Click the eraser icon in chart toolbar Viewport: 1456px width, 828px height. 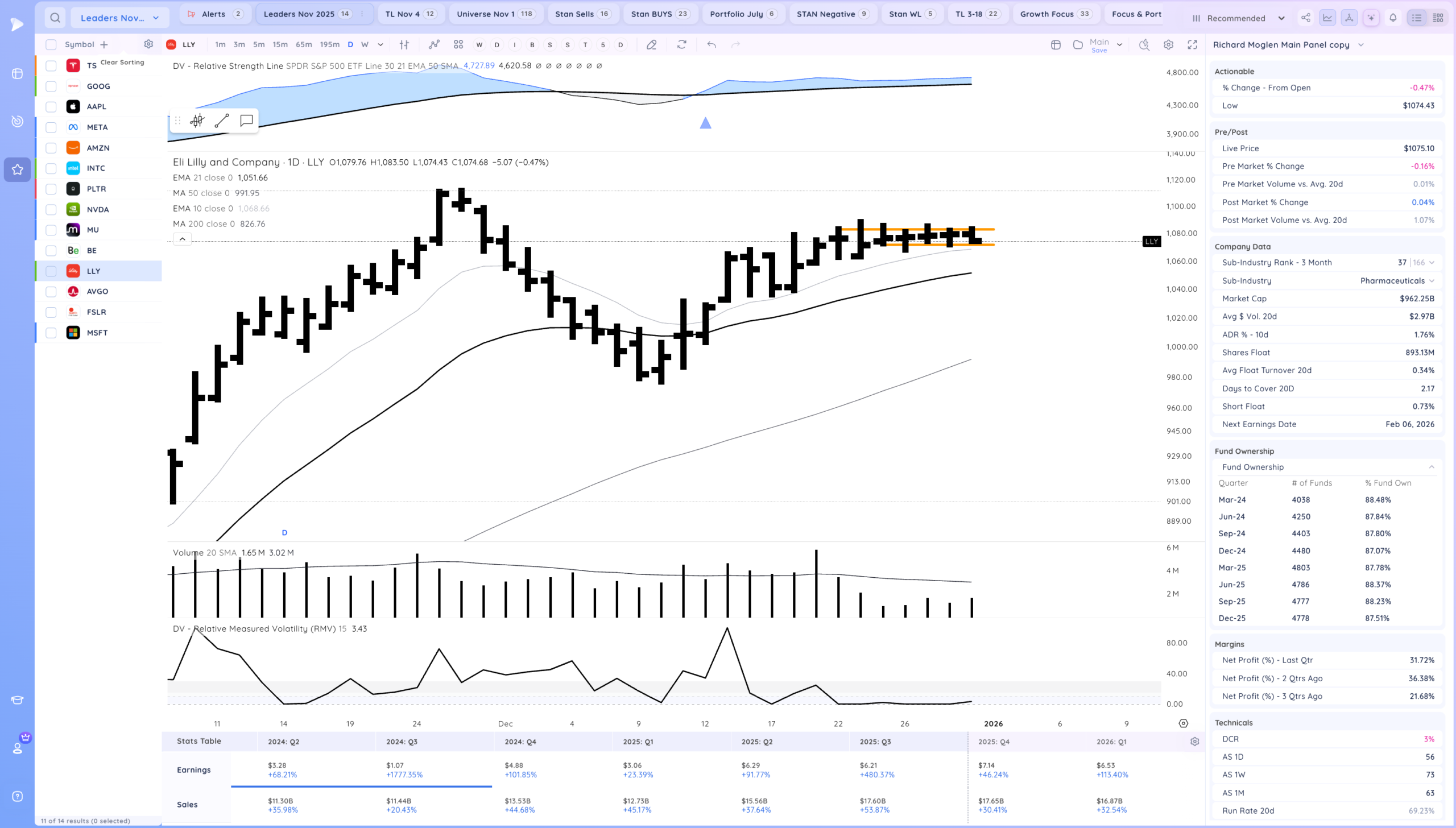[x=652, y=44]
